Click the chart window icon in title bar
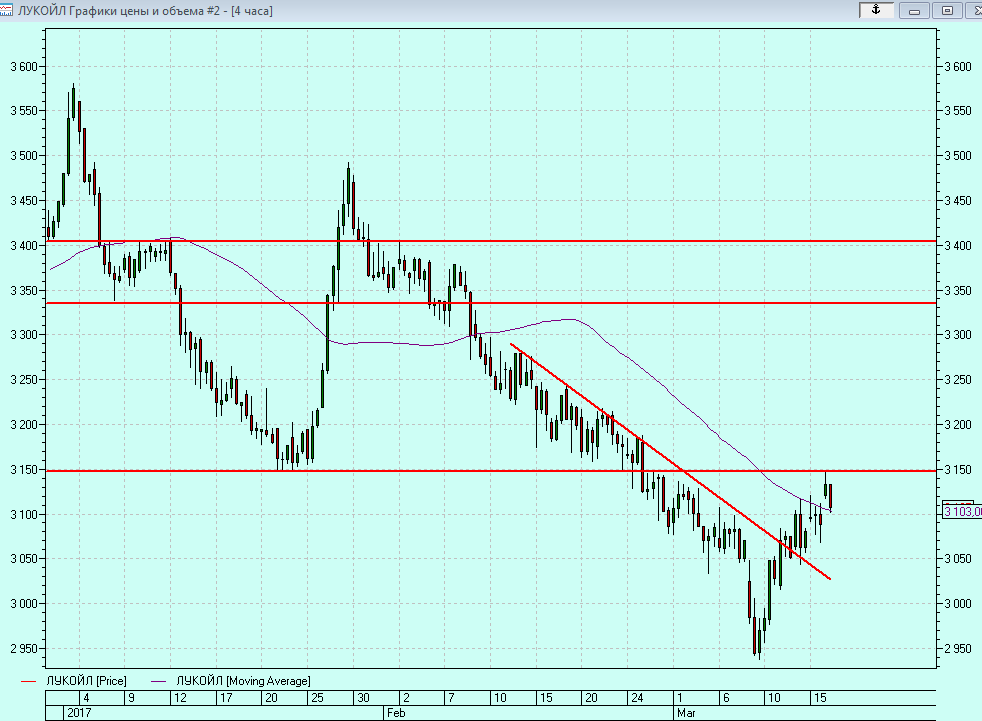Screen dimensions: 982x721 point(6,10)
